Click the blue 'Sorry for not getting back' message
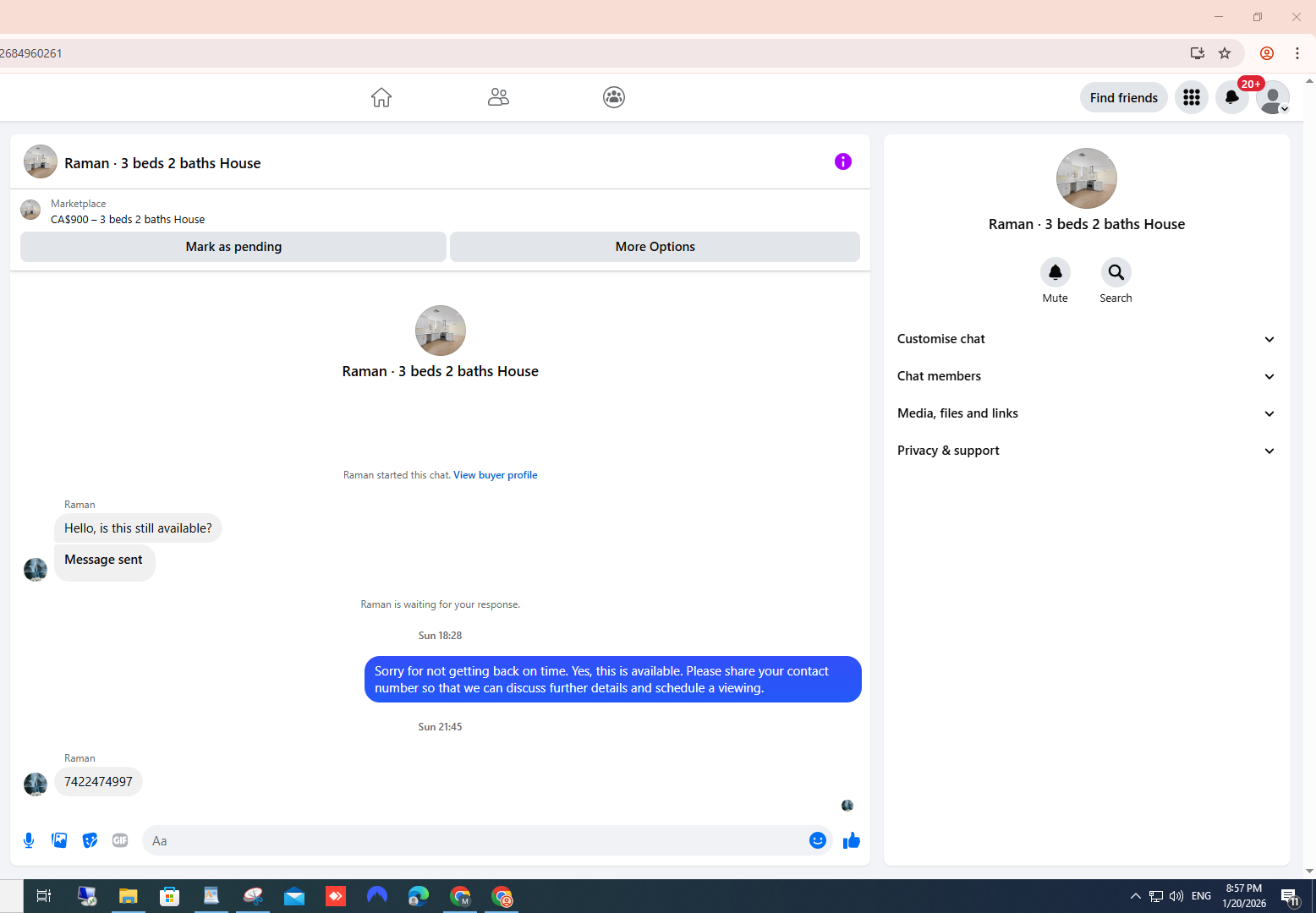The width and height of the screenshot is (1316, 913). point(612,680)
